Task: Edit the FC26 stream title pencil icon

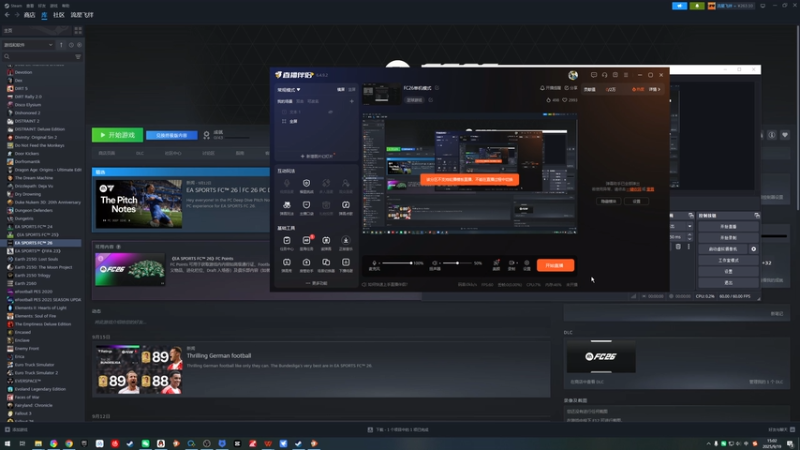Action: point(437,88)
